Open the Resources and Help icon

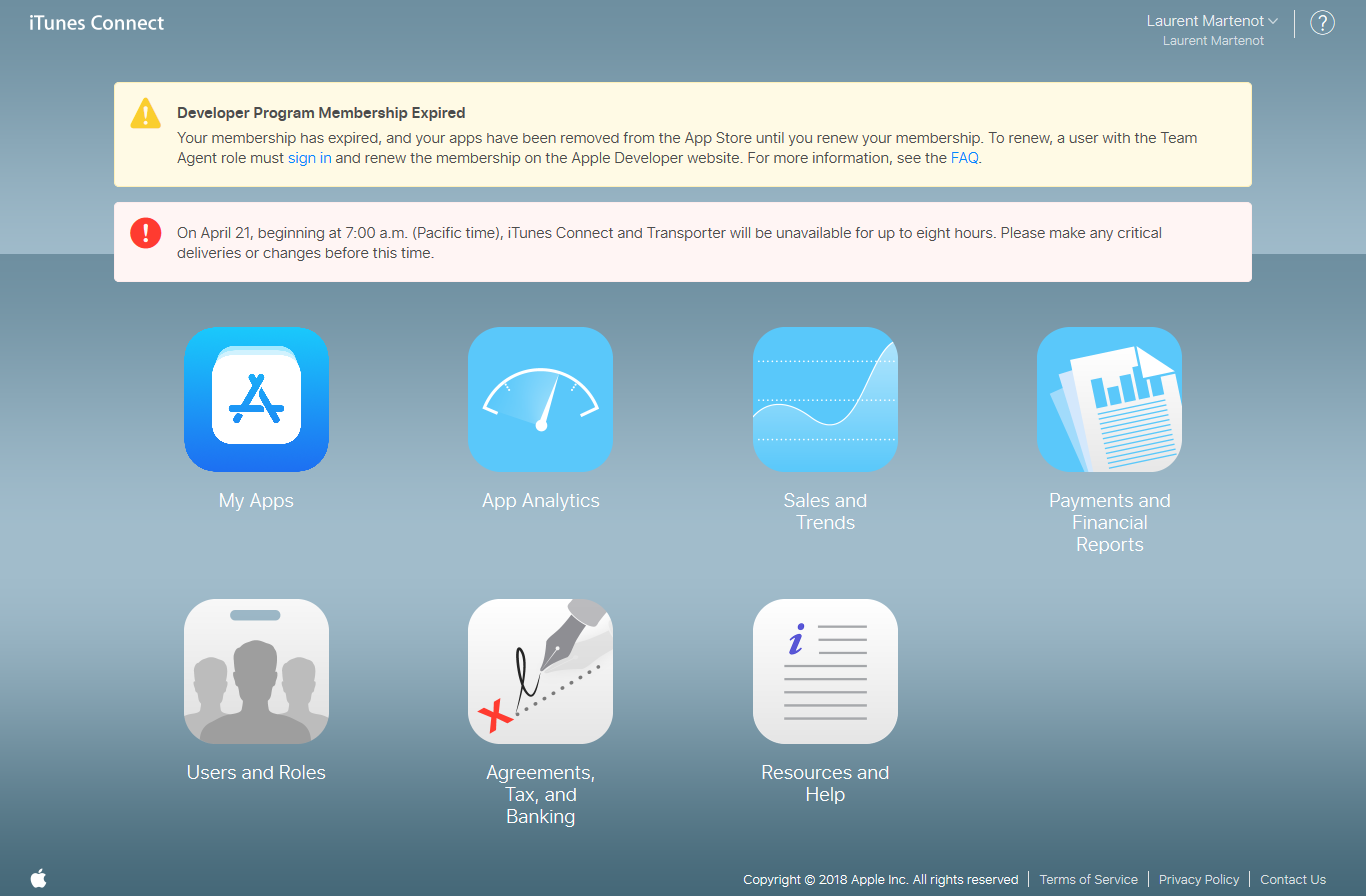point(825,671)
